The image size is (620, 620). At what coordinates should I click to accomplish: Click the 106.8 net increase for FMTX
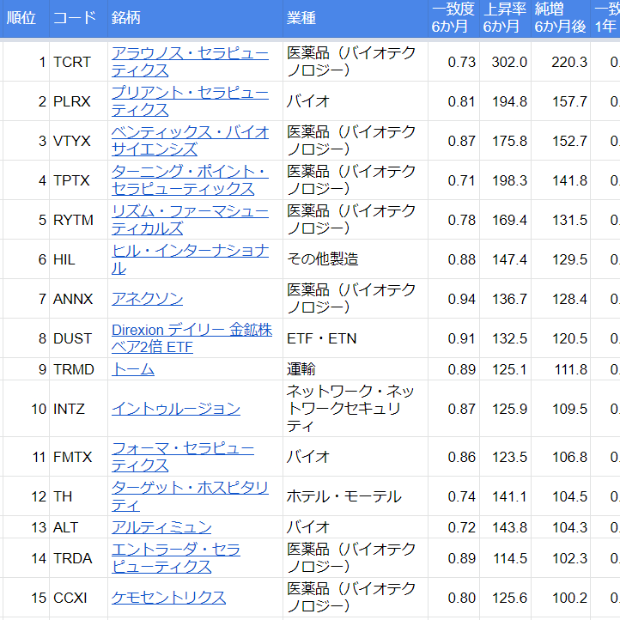click(569, 457)
